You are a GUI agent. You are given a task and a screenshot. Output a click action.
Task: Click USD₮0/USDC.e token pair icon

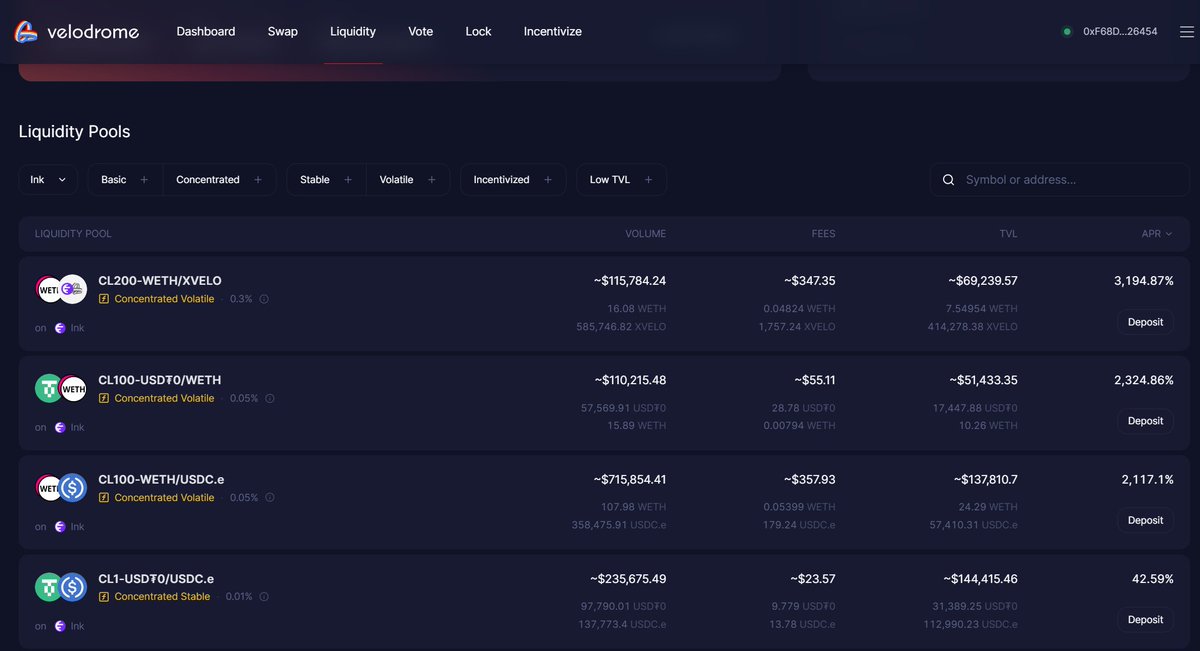pyautogui.click(x=61, y=587)
